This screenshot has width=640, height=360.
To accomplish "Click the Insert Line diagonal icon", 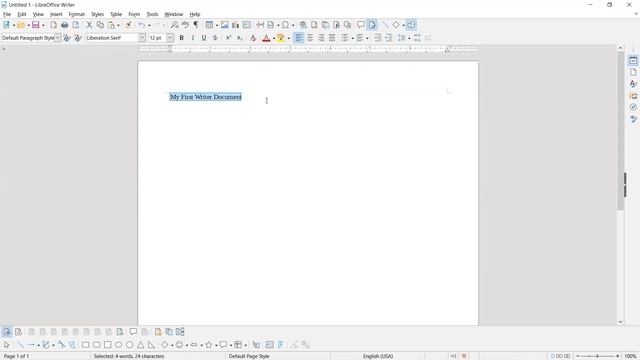I will coord(385,25).
